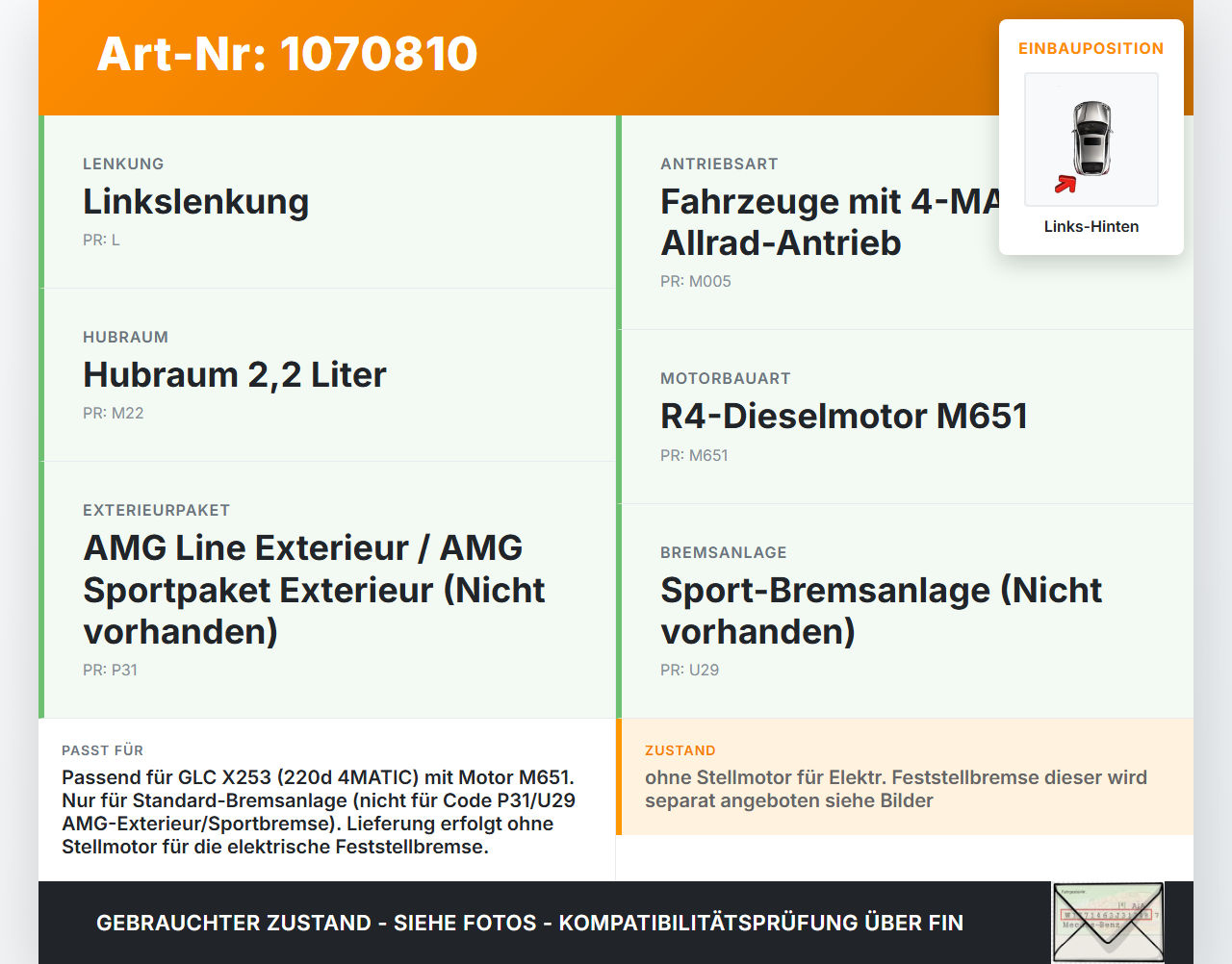Click the LENKUNG label
Screen dimensions: 1232x964
click(123, 164)
